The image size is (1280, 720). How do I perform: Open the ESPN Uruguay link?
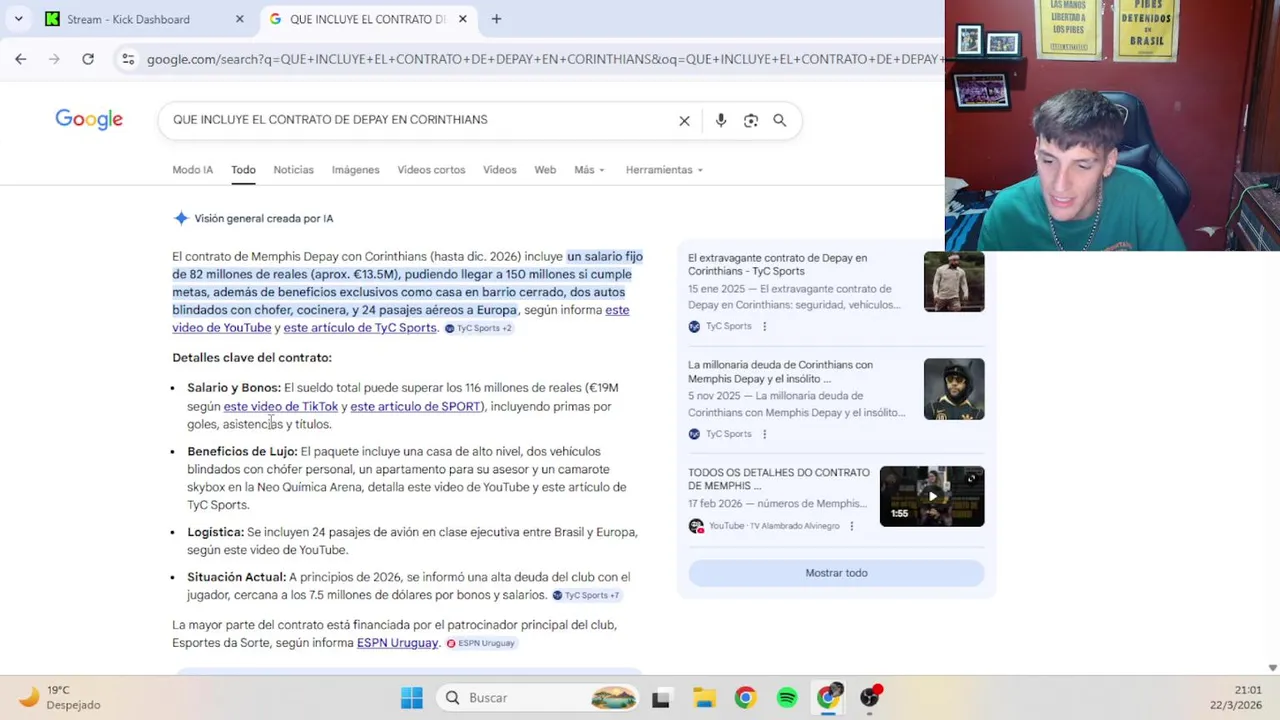tap(397, 643)
